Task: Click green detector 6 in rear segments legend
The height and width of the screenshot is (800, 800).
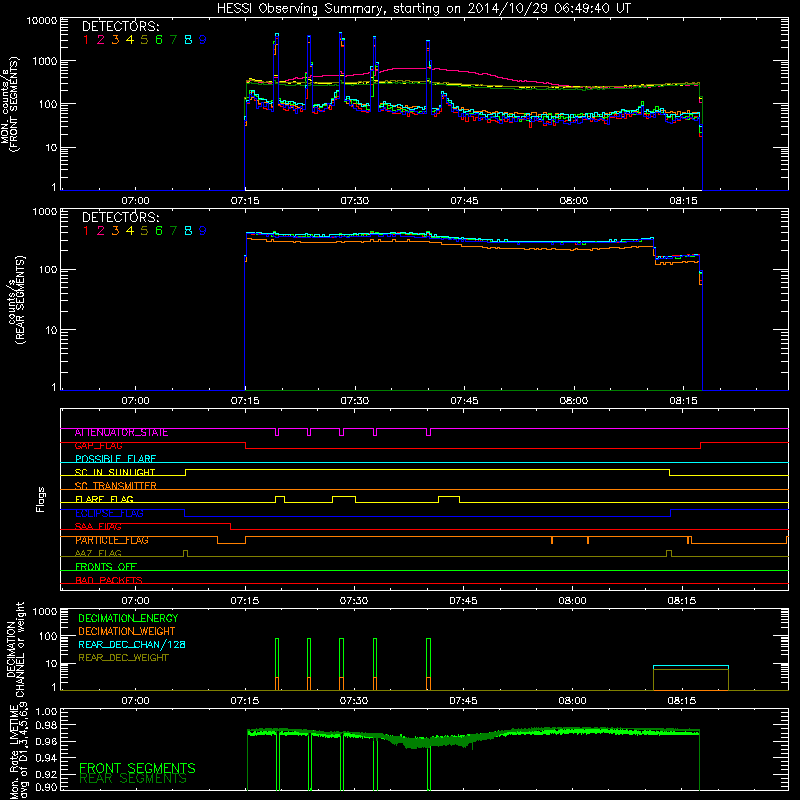Action: tap(159, 231)
